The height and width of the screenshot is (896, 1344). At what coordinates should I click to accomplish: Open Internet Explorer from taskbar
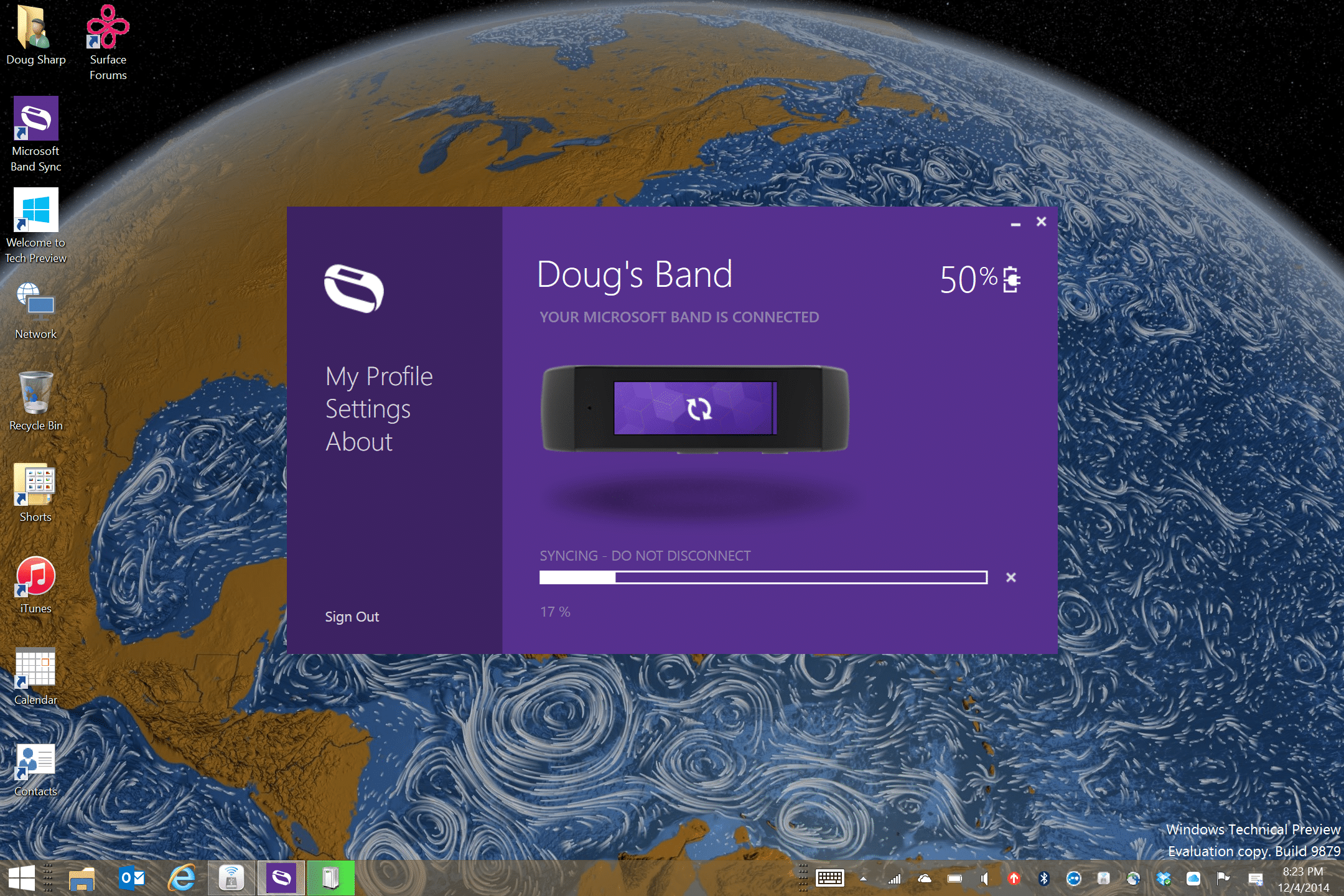pos(182,879)
